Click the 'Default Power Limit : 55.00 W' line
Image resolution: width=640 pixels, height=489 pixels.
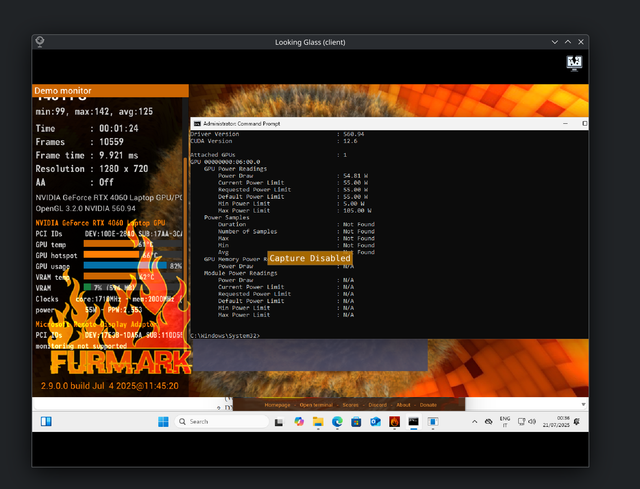point(293,197)
